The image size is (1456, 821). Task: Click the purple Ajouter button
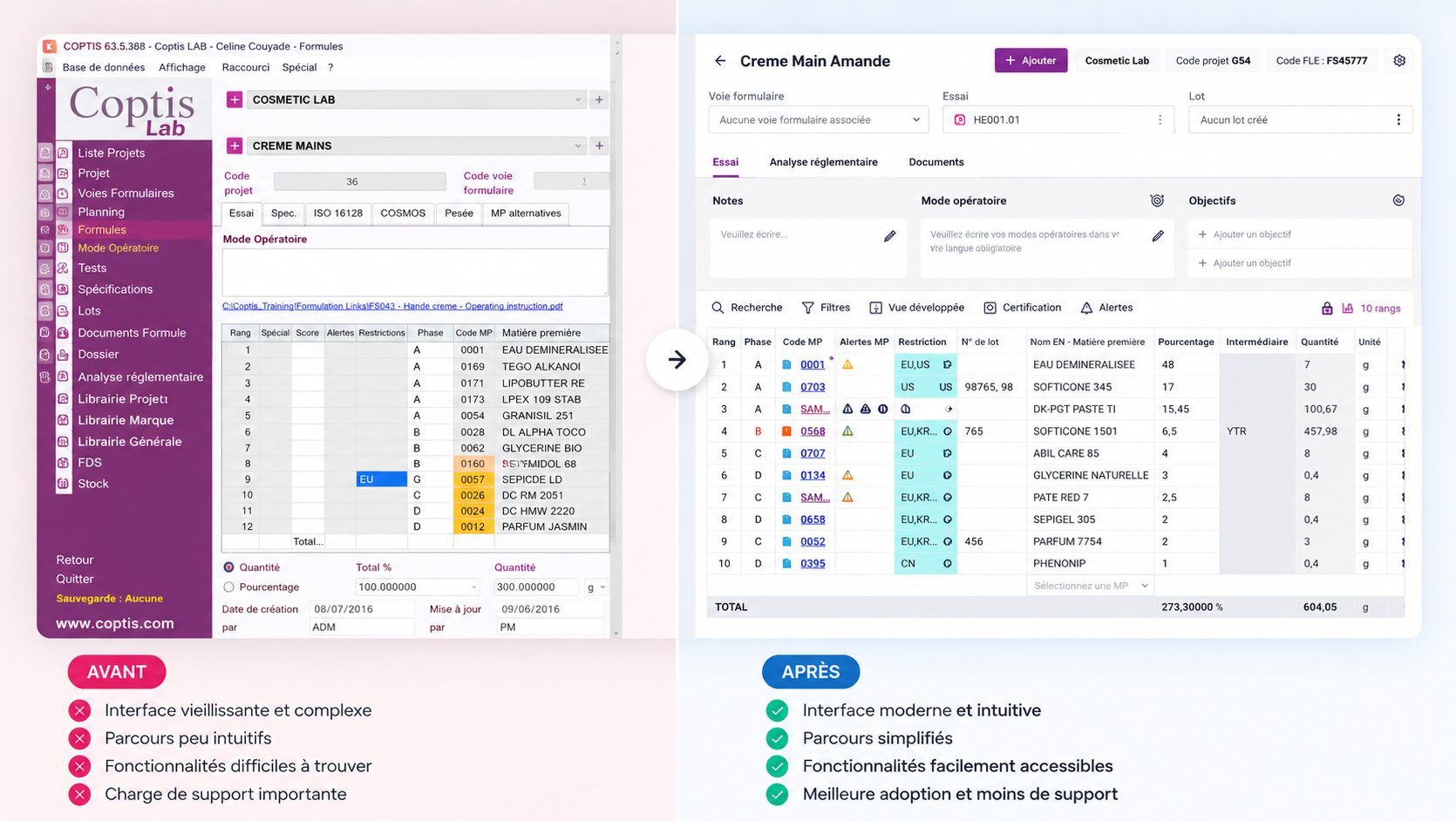[1031, 61]
